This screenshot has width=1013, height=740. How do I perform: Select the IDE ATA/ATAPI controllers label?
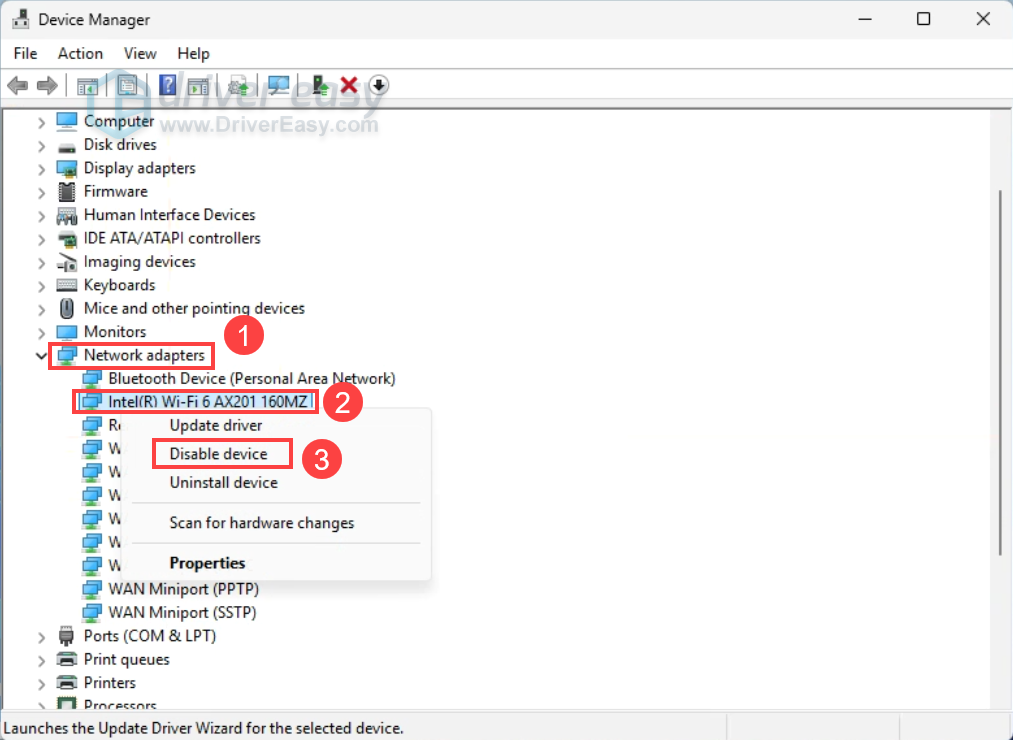[172, 238]
